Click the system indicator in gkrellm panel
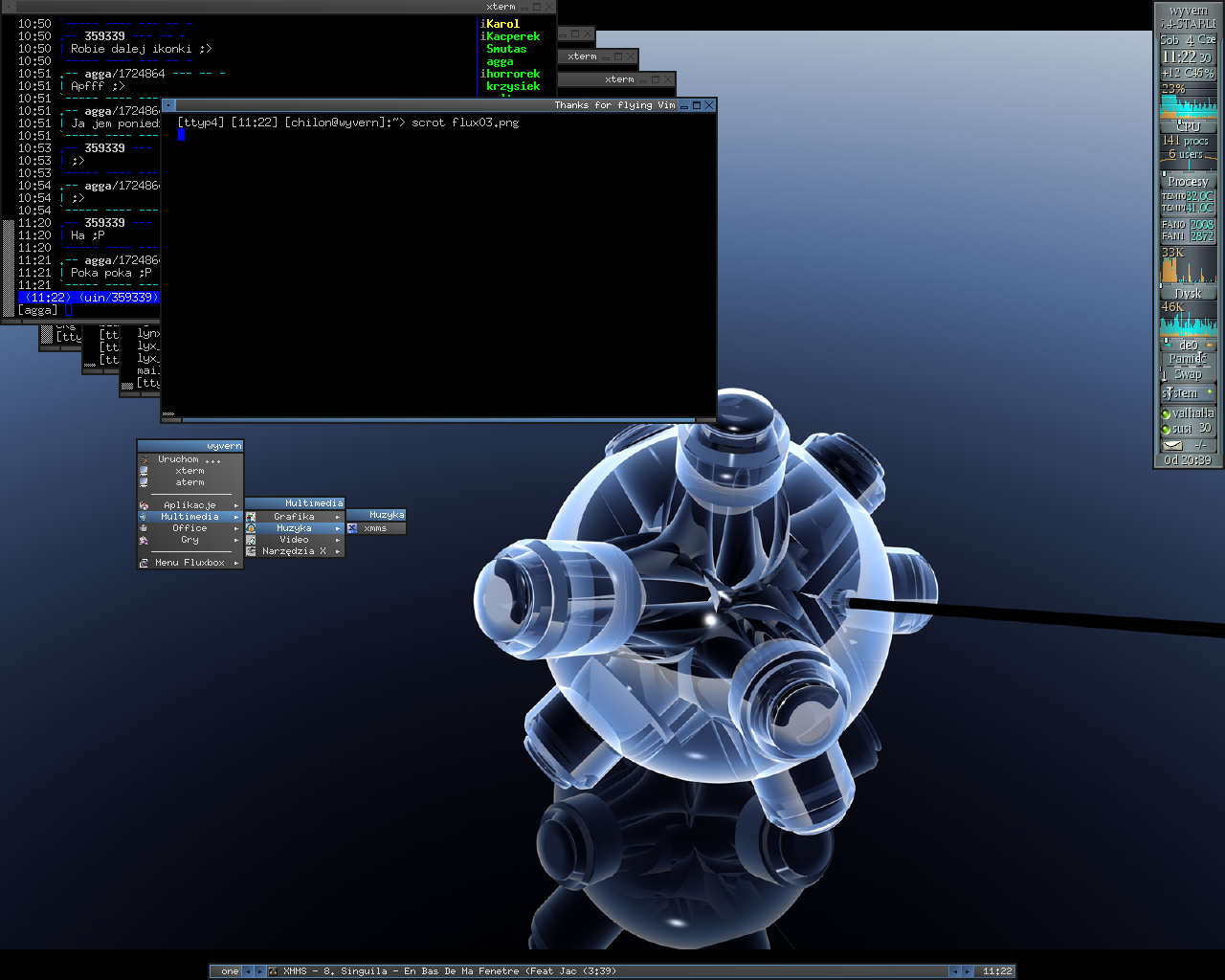The width and height of the screenshot is (1225, 980). tap(1187, 393)
